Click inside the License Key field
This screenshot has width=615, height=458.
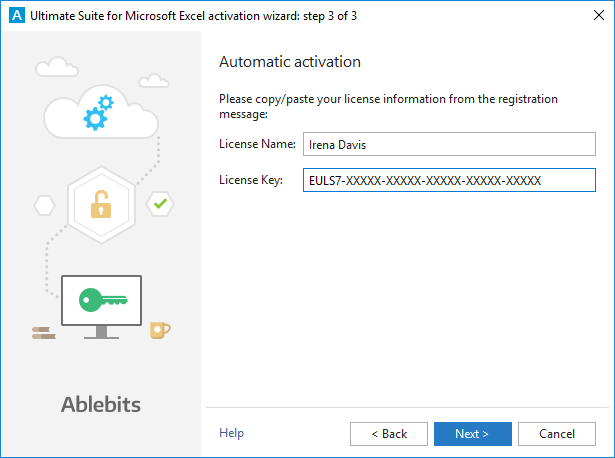[449, 180]
